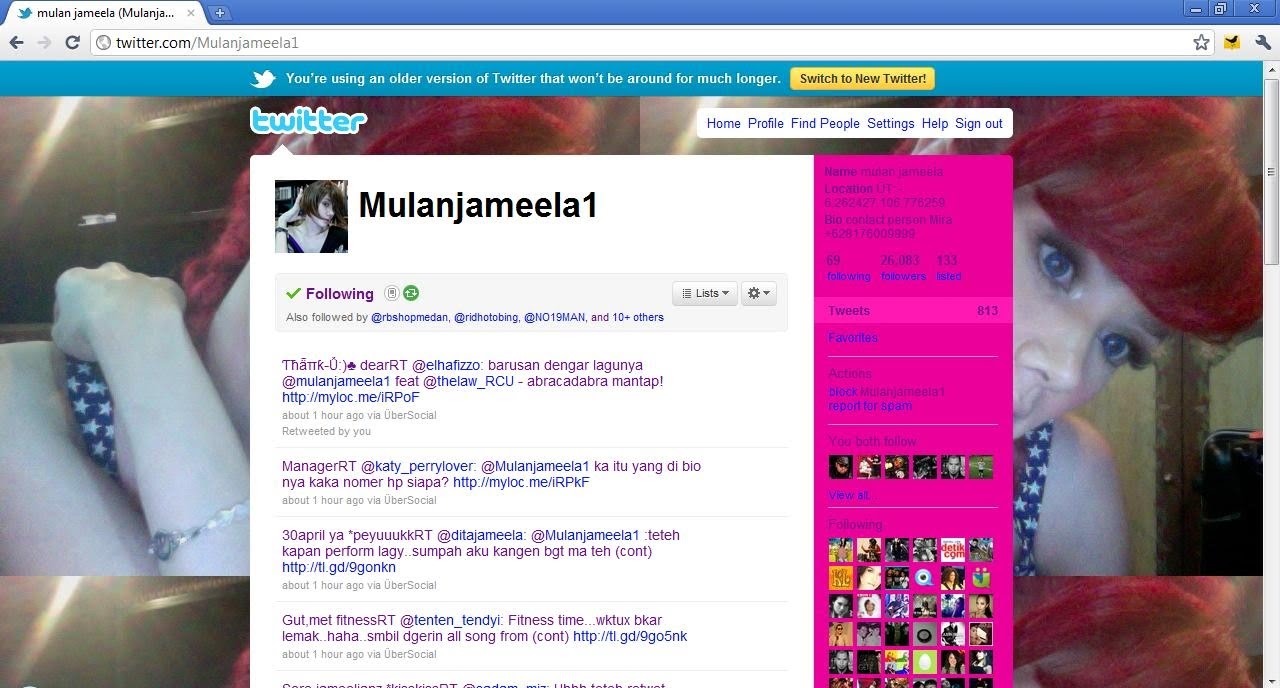Open the Home menu link
Screen dimensions: 1280x688
click(x=723, y=123)
